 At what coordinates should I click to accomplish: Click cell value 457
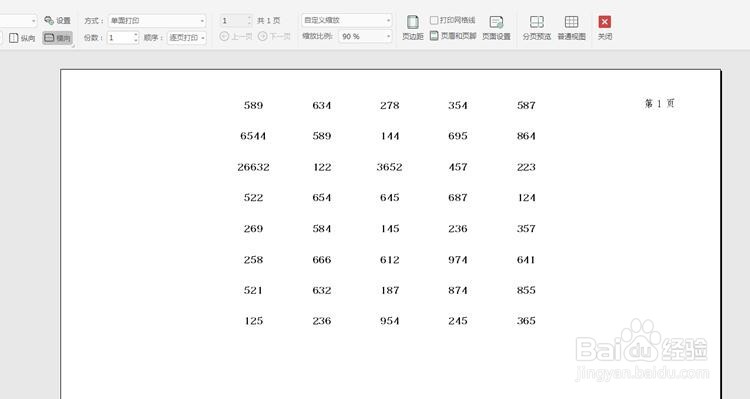458,167
